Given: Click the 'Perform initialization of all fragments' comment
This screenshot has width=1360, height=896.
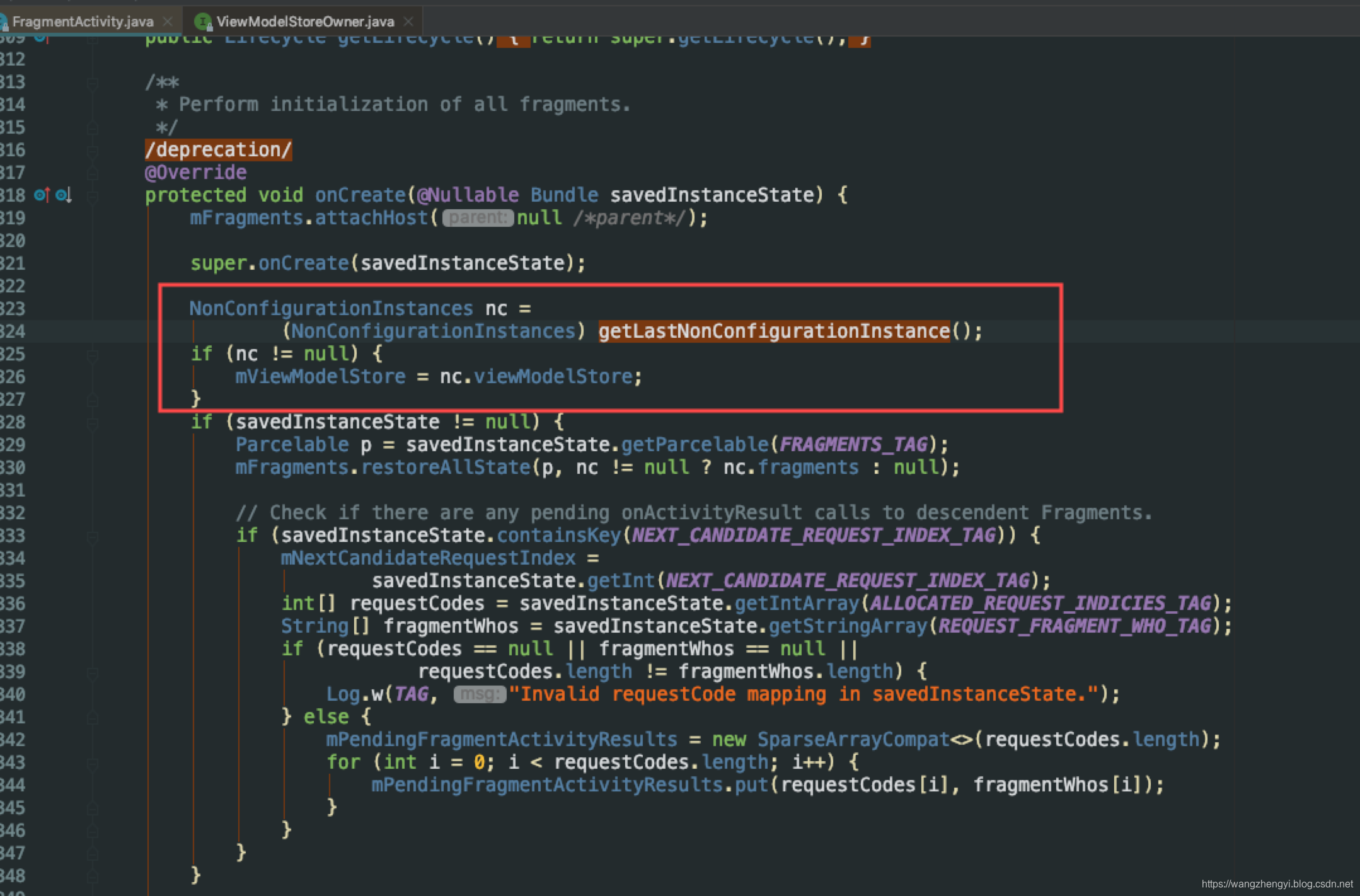Looking at the screenshot, I should [405, 105].
